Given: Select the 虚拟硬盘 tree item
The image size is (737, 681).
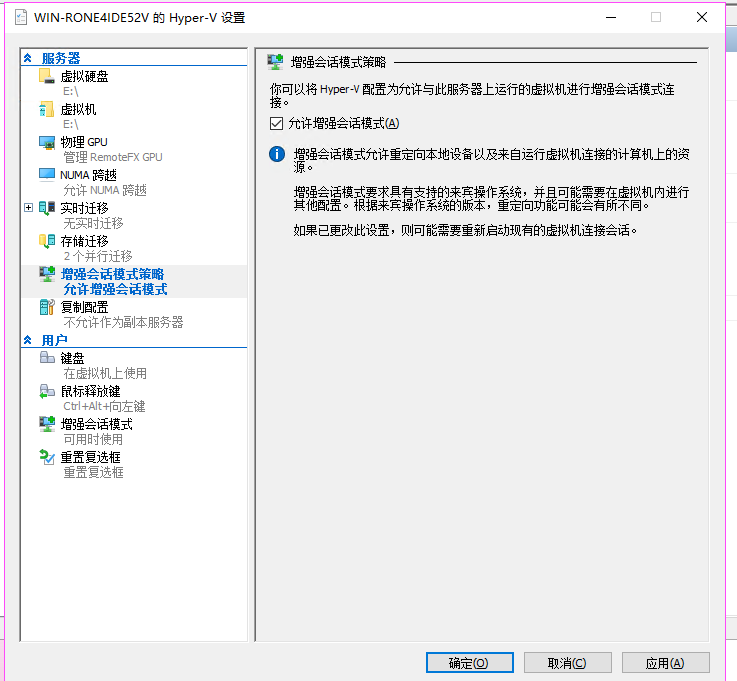Looking at the screenshot, I should (x=84, y=76).
